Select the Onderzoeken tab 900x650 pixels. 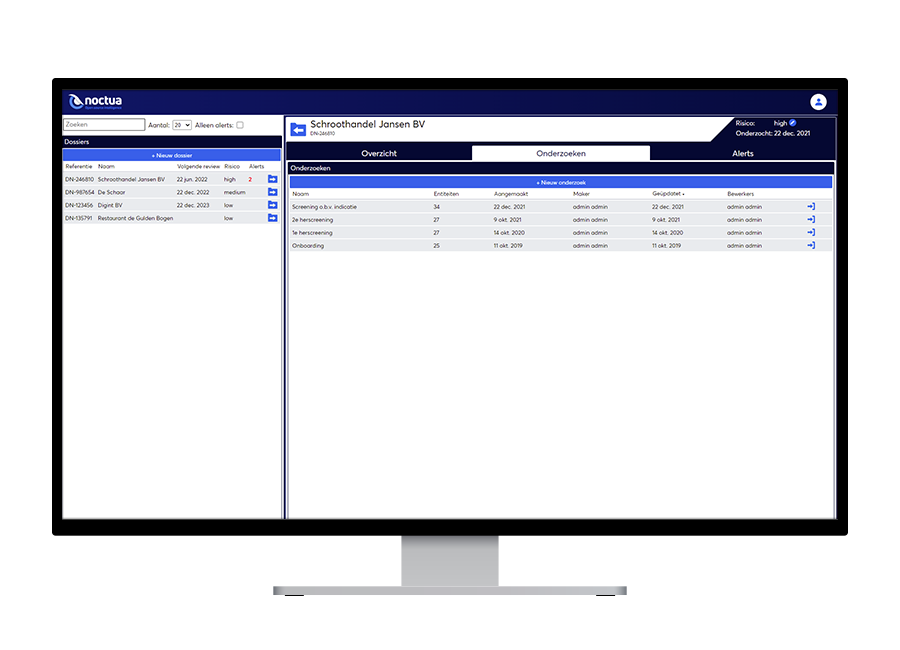(x=561, y=153)
